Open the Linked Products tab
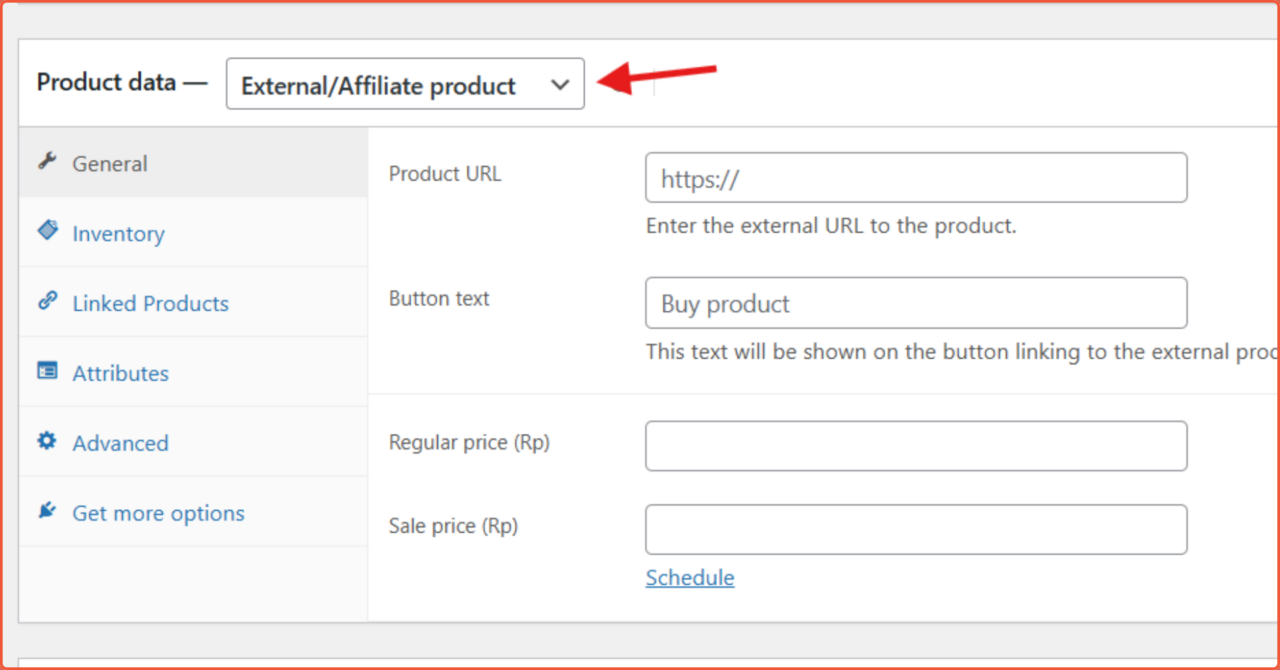 tap(150, 303)
